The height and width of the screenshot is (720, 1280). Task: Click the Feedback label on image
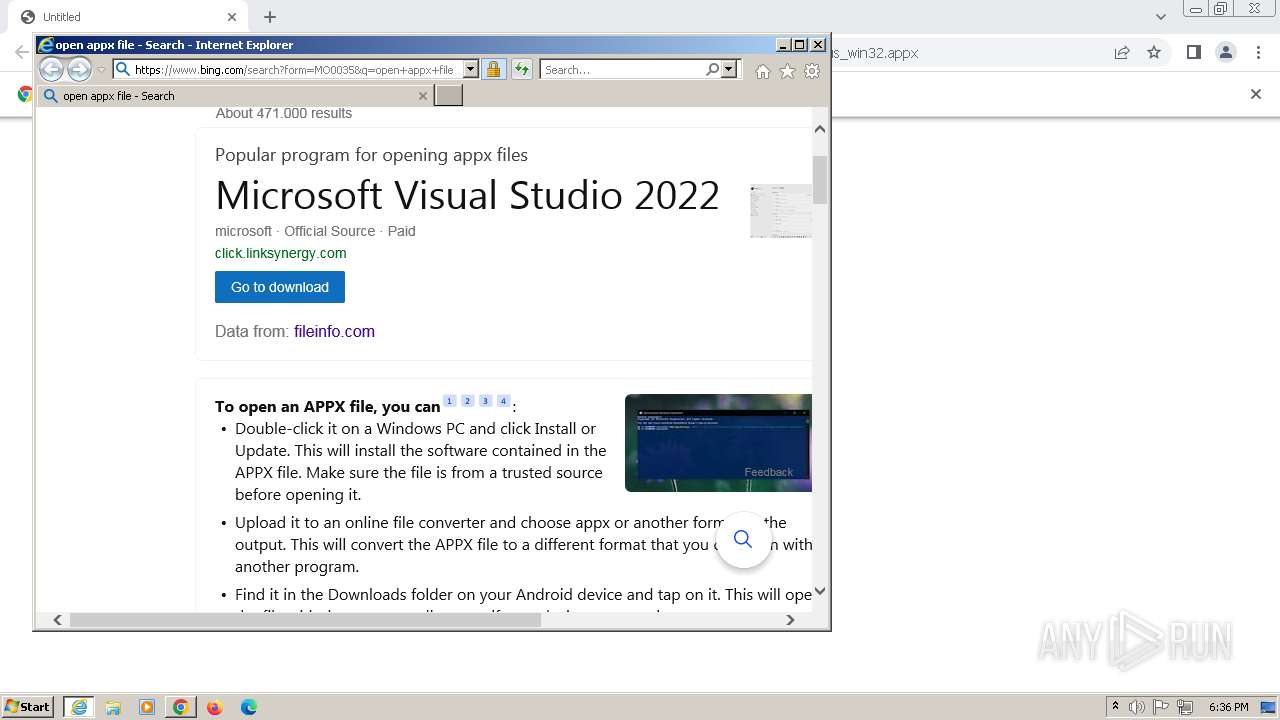pos(768,472)
